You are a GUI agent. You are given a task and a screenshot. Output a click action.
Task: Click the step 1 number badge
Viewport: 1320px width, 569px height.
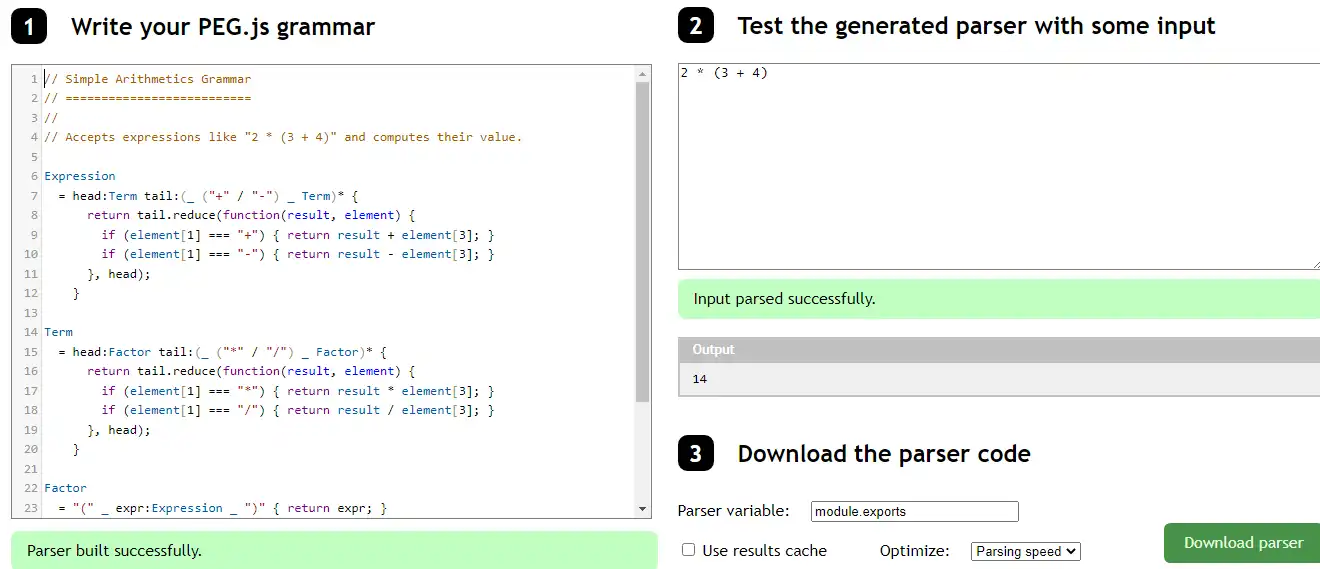[29, 27]
